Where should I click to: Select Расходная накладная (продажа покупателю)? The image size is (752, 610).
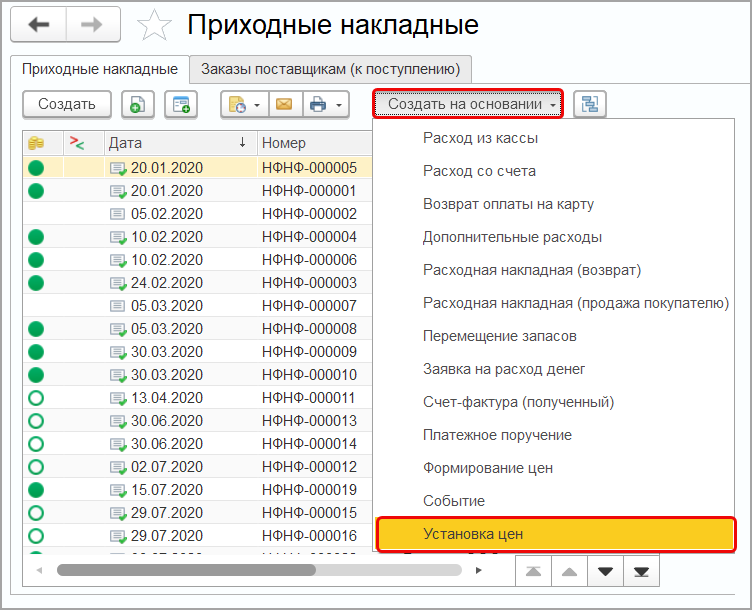pyautogui.click(x=576, y=304)
